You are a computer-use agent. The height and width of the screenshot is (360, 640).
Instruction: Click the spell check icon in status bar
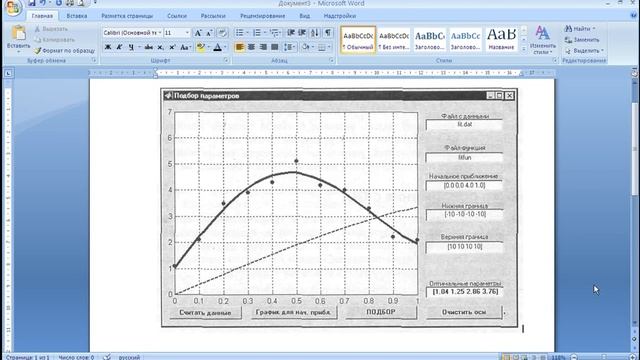107,357
